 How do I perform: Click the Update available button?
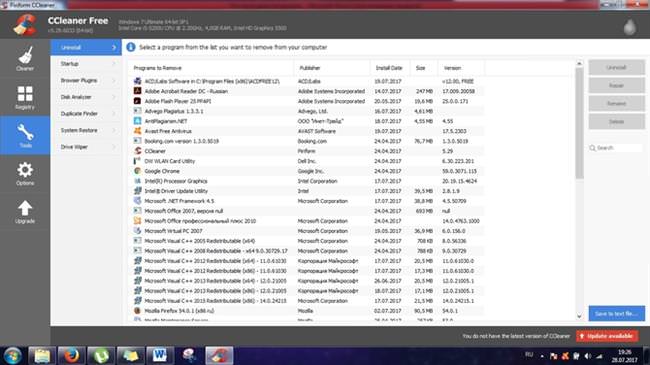pos(607,336)
